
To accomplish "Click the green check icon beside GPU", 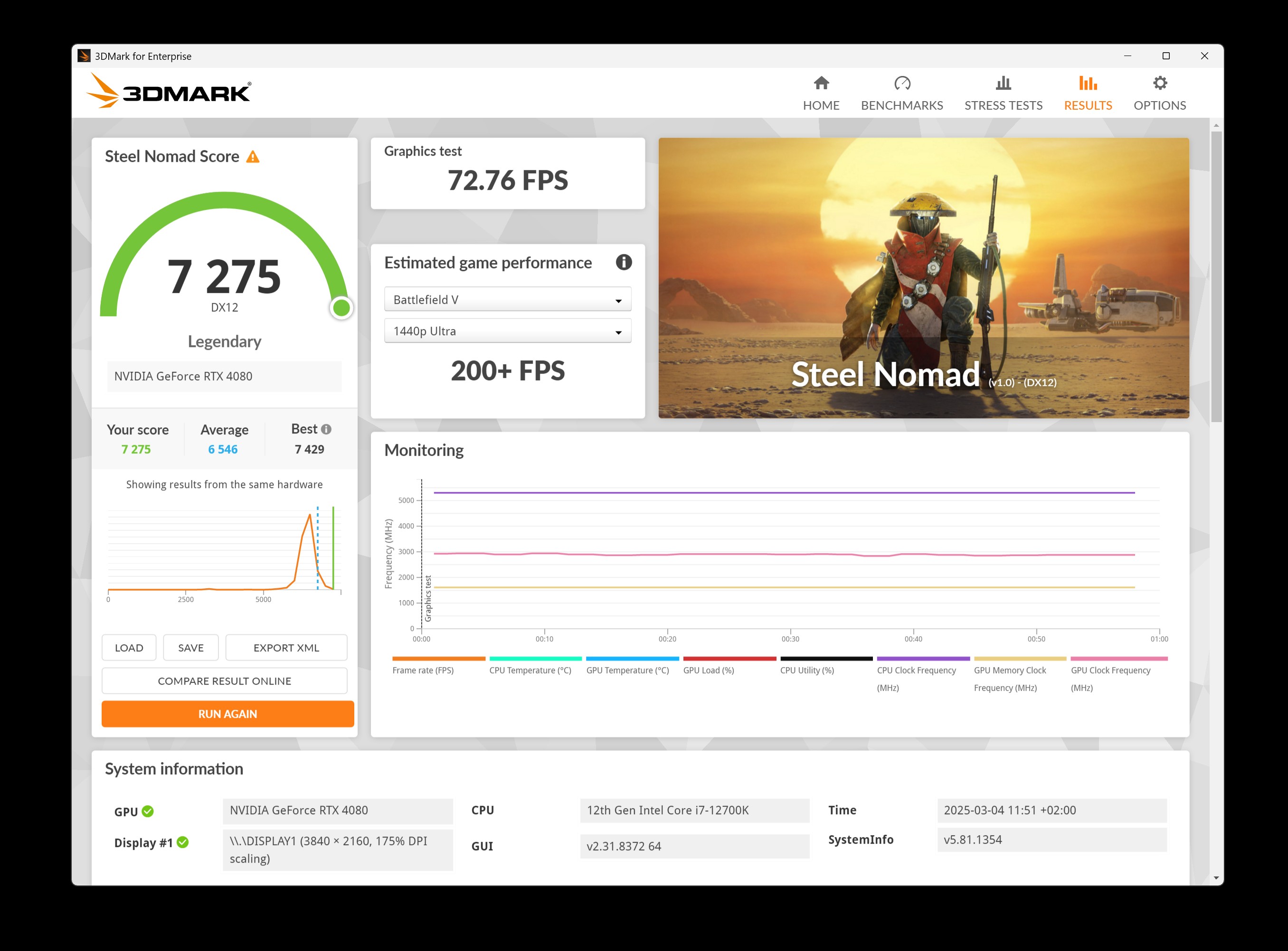I will click(148, 811).
